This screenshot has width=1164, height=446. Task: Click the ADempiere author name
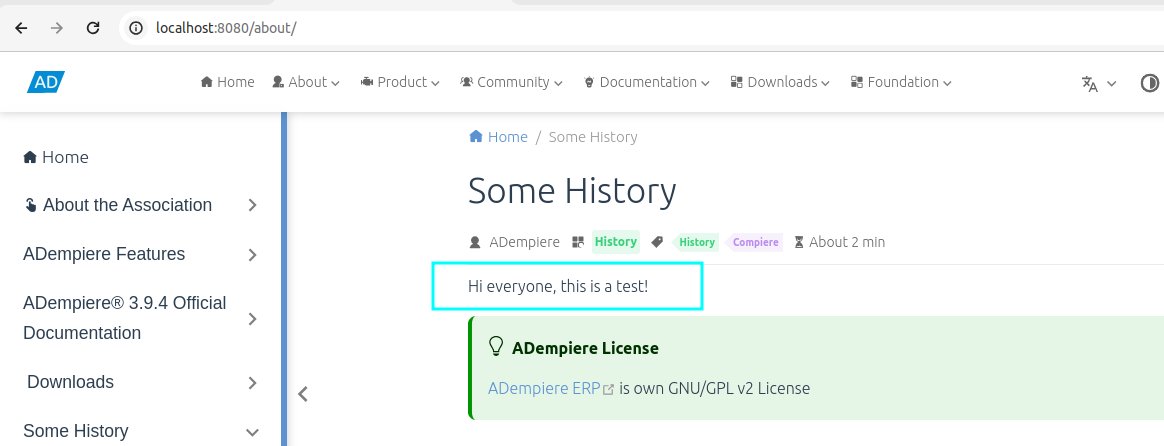(x=525, y=242)
